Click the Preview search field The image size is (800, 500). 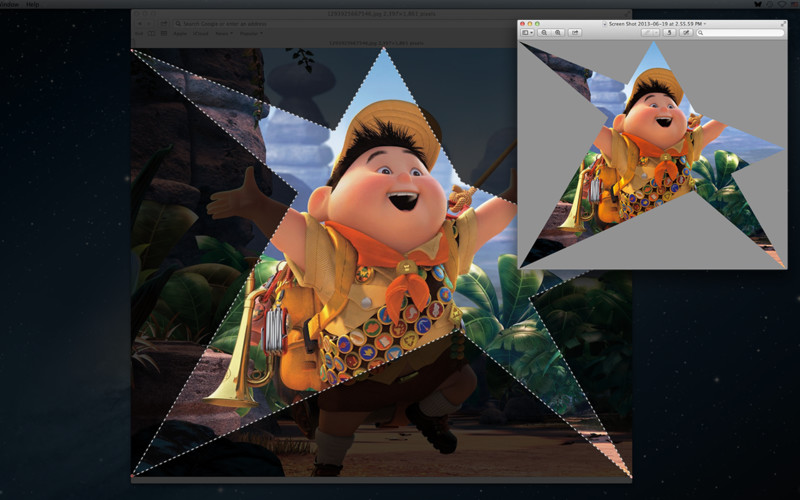(740, 33)
